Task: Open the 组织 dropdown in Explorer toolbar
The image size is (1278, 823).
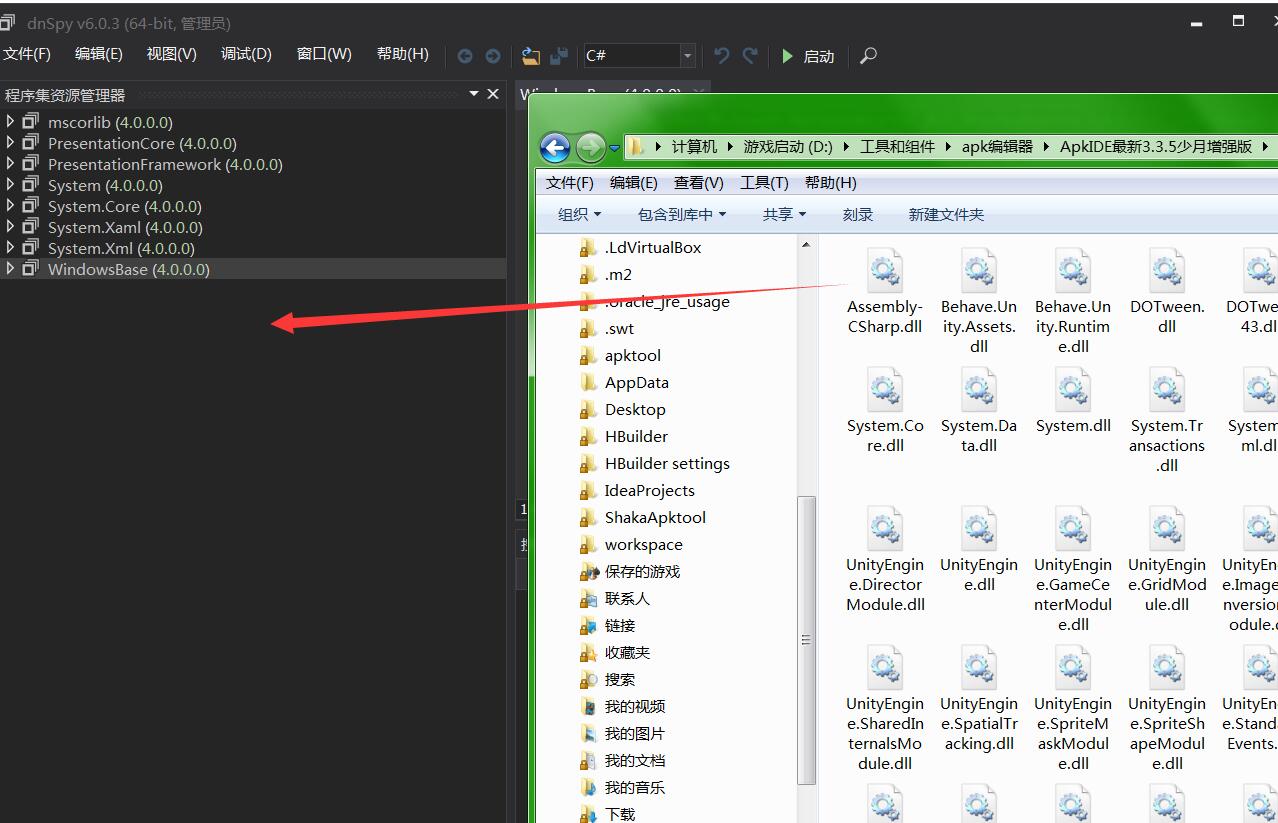Action: point(579,215)
